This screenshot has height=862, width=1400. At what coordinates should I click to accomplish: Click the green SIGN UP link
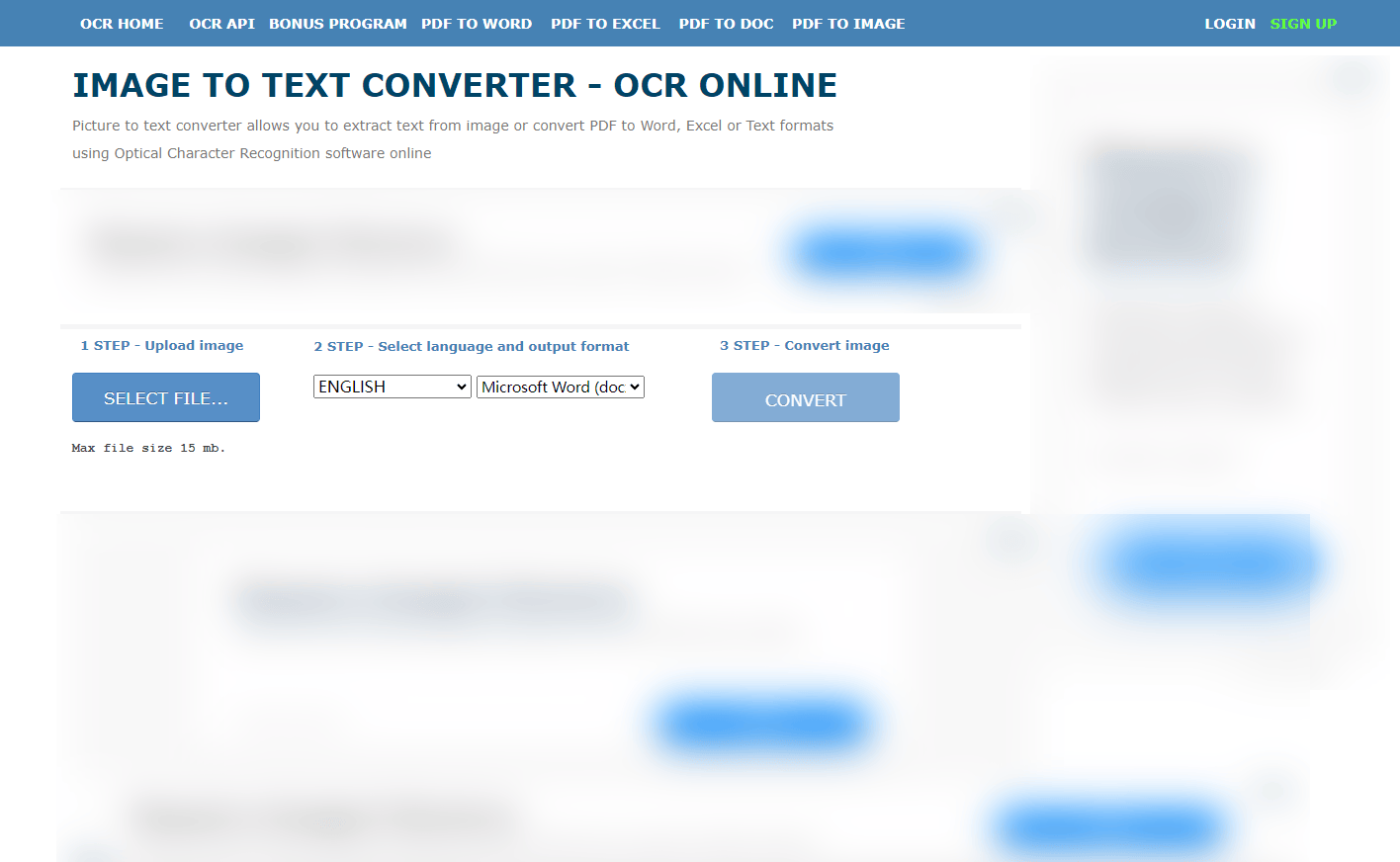tap(1302, 24)
